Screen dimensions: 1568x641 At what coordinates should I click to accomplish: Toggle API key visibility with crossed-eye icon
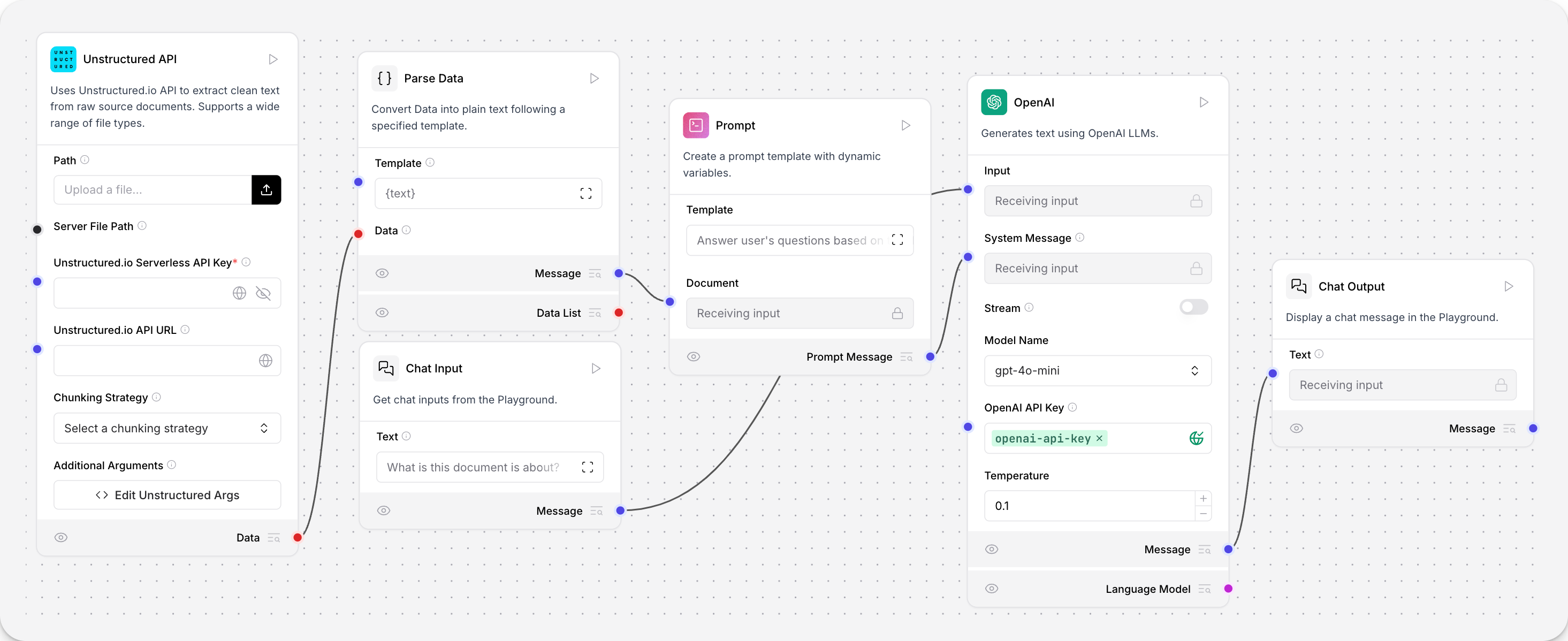[263, 293]
